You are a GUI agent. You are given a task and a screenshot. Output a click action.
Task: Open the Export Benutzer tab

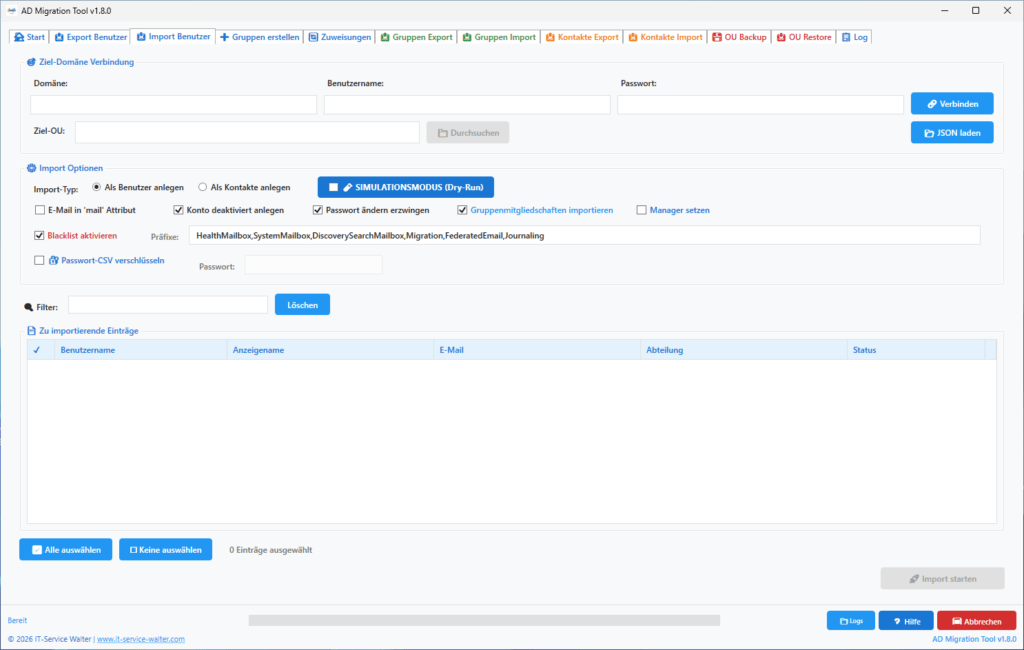pos(90,37)
